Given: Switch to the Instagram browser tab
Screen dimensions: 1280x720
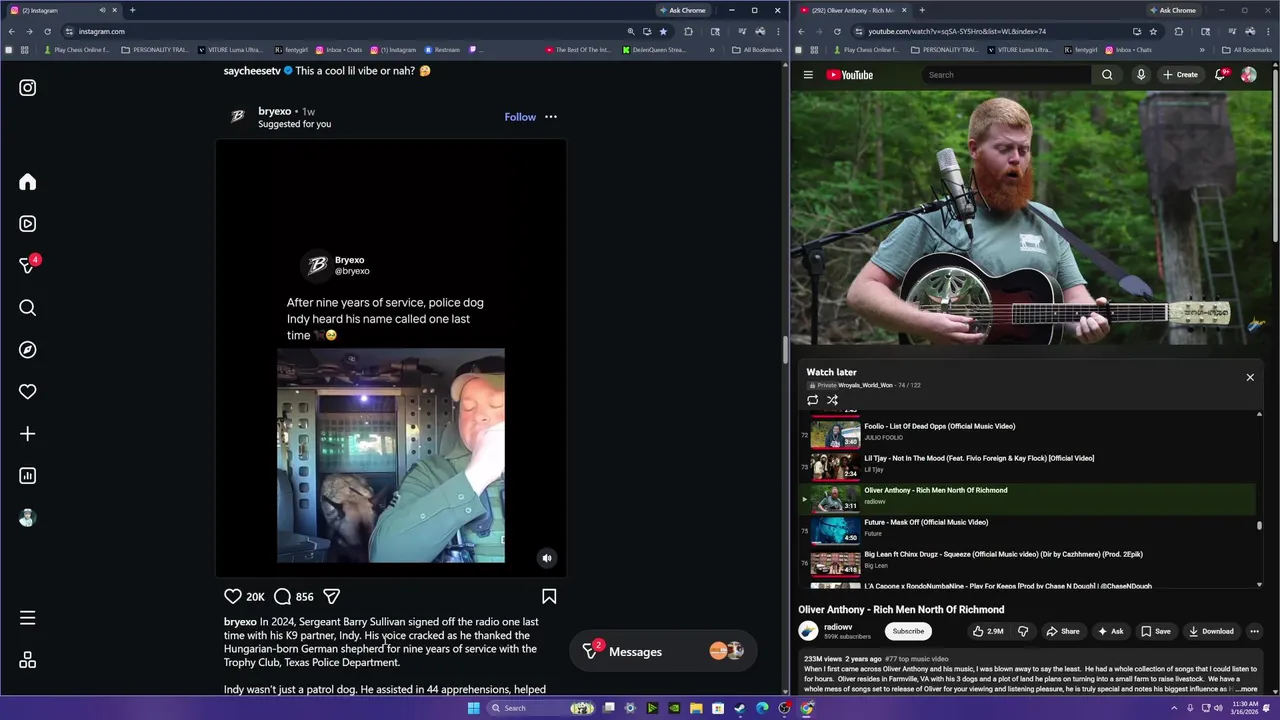Looking at the screenshot, I should pos(62,10).
